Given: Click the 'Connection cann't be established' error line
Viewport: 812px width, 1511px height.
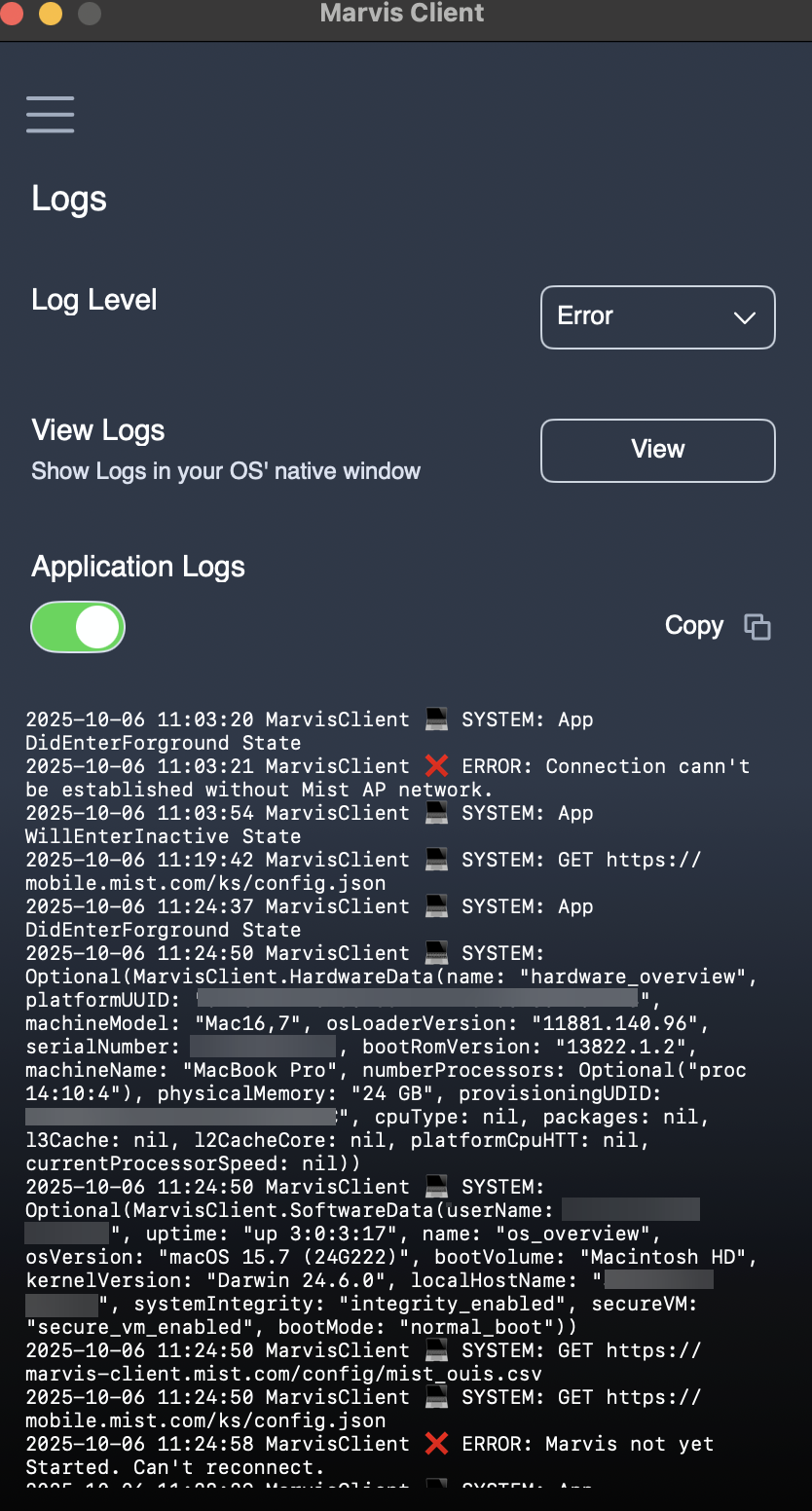Looking at the screenshot, I should click(388, 778).
